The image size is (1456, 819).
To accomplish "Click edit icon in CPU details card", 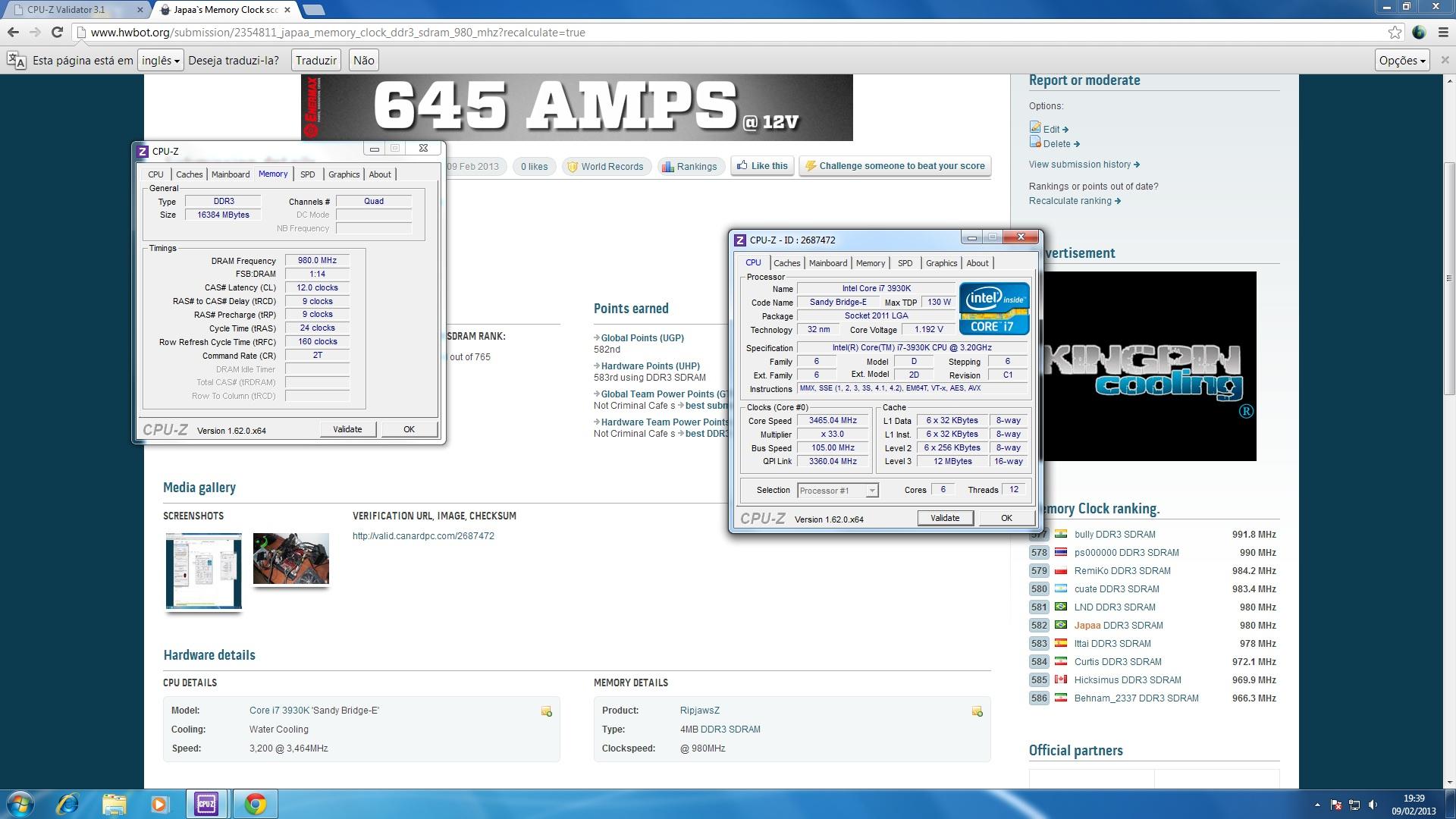I will [546, 711].
